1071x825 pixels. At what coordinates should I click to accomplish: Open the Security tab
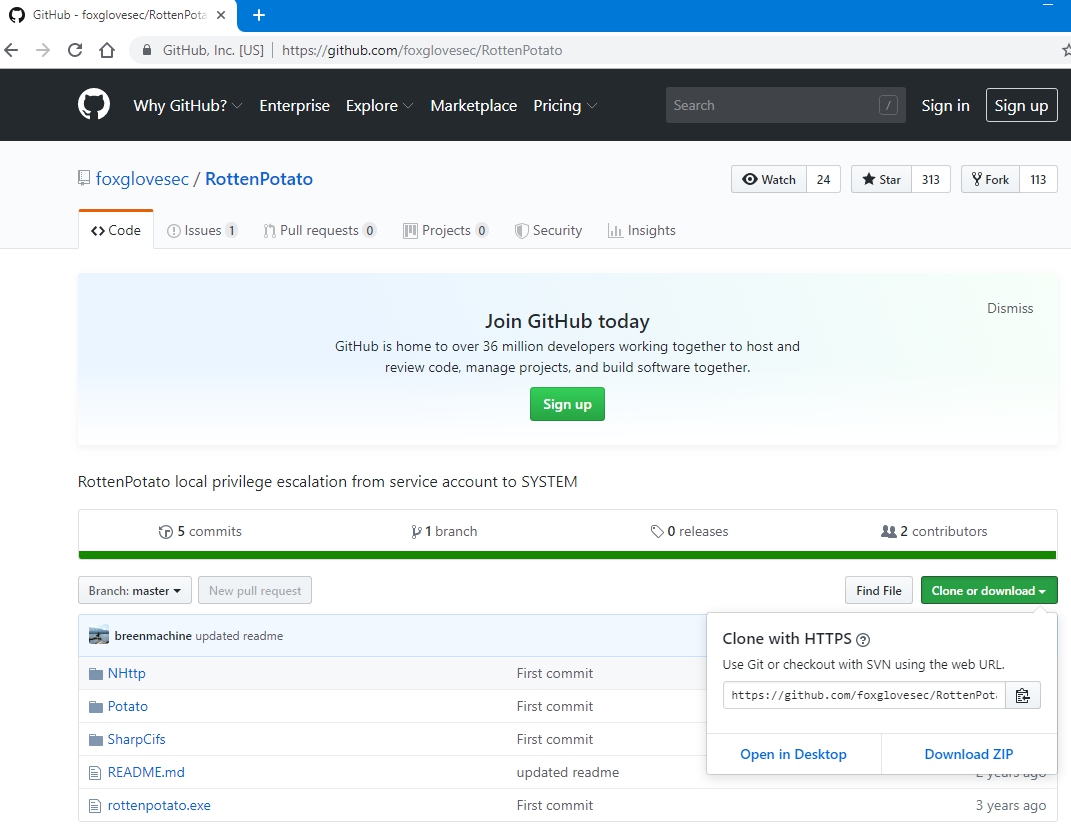click(x=548, y=230)
